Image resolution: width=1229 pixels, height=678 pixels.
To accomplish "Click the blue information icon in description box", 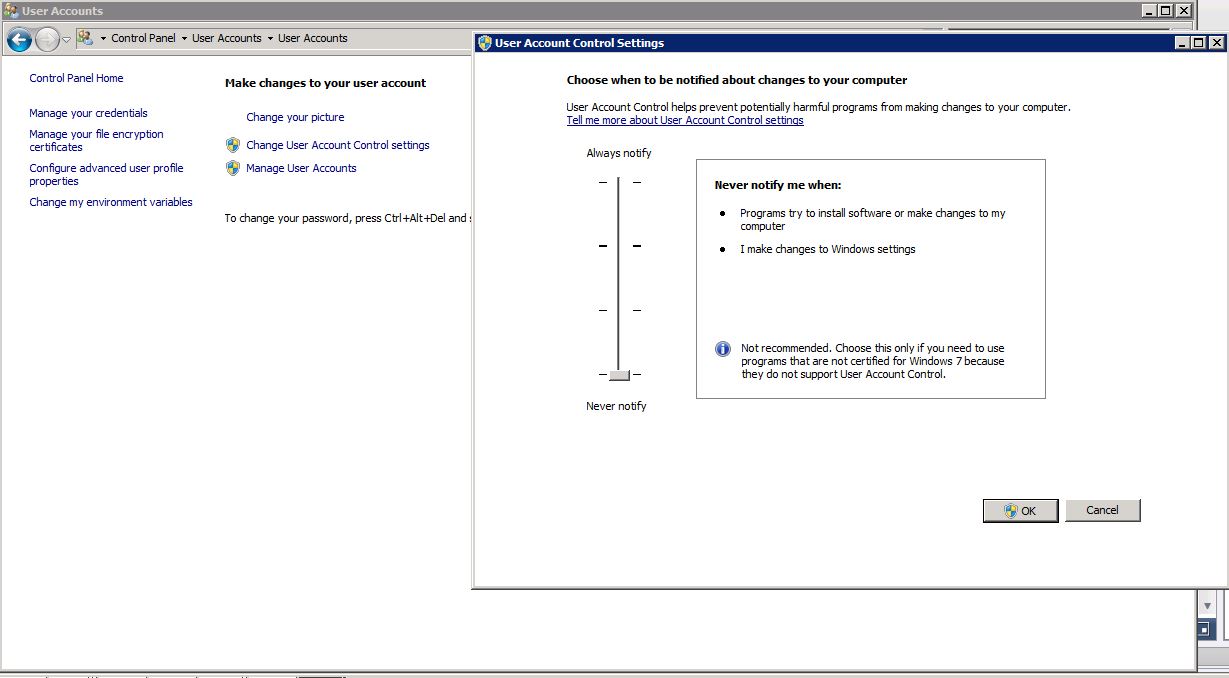I will [x=723, y=349].
